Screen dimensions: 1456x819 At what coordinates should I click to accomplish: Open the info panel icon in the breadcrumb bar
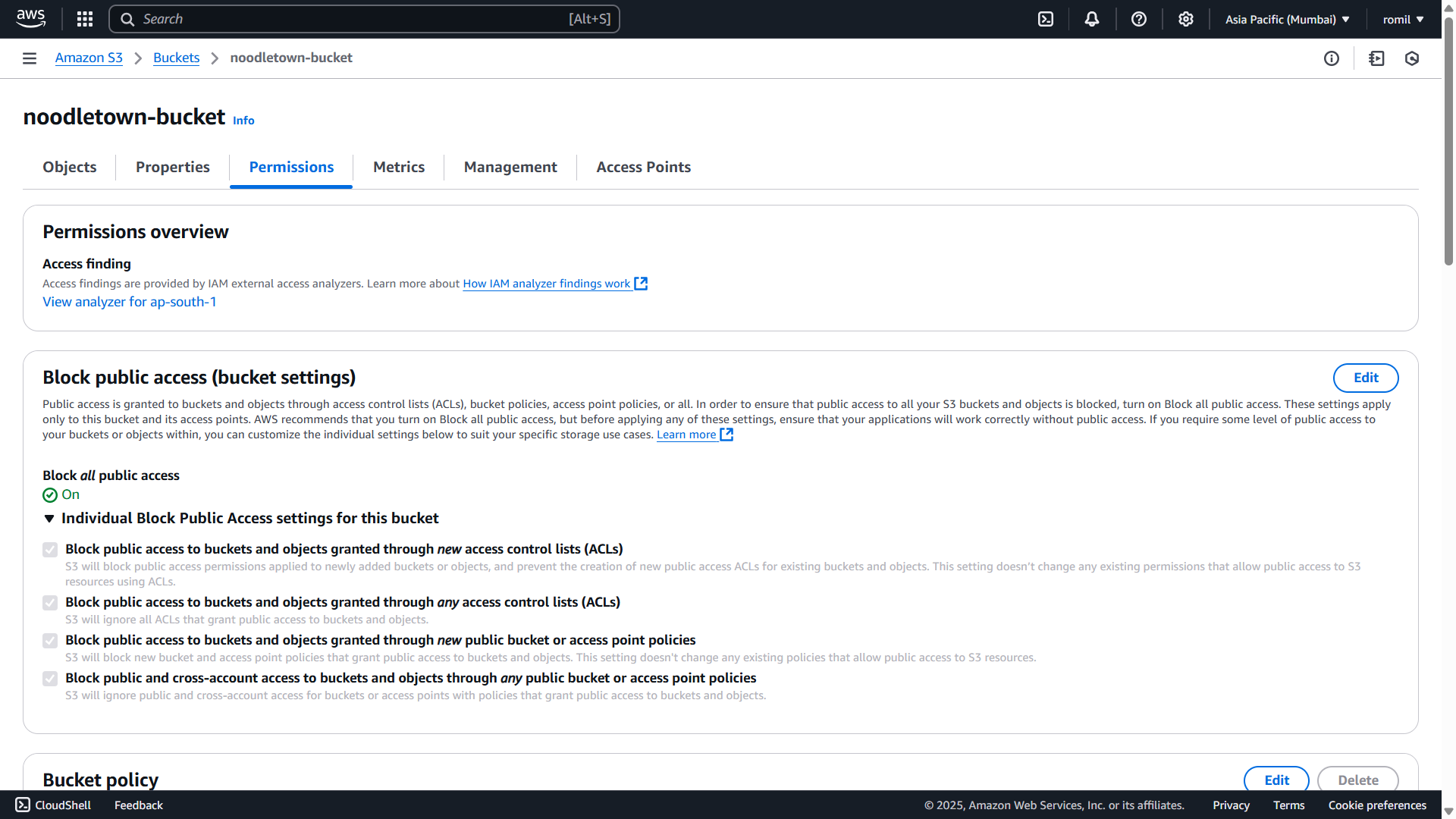click(1332, 58)
